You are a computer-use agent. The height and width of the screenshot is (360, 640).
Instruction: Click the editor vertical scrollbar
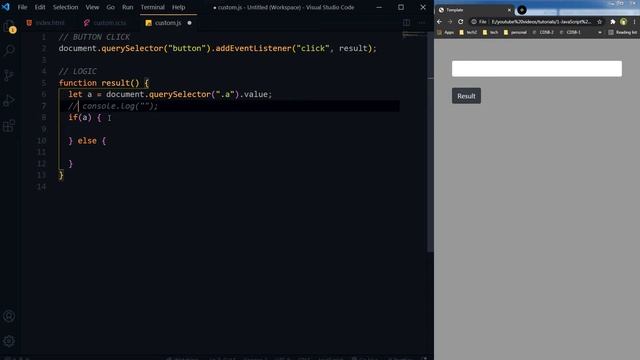430,143
